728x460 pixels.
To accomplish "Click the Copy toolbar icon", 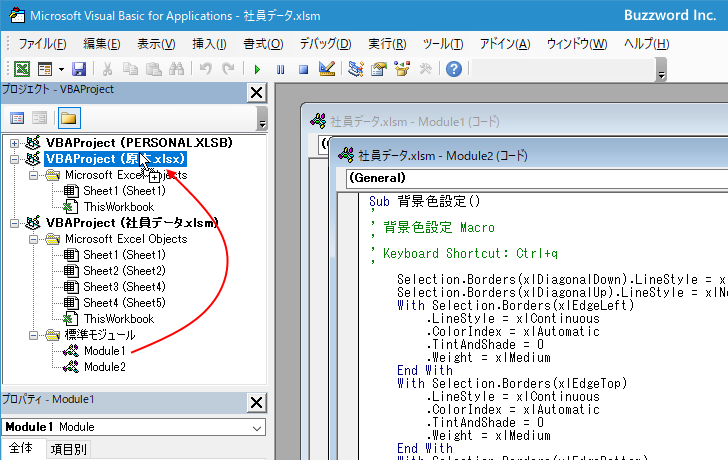I will [x=130, y=69].
